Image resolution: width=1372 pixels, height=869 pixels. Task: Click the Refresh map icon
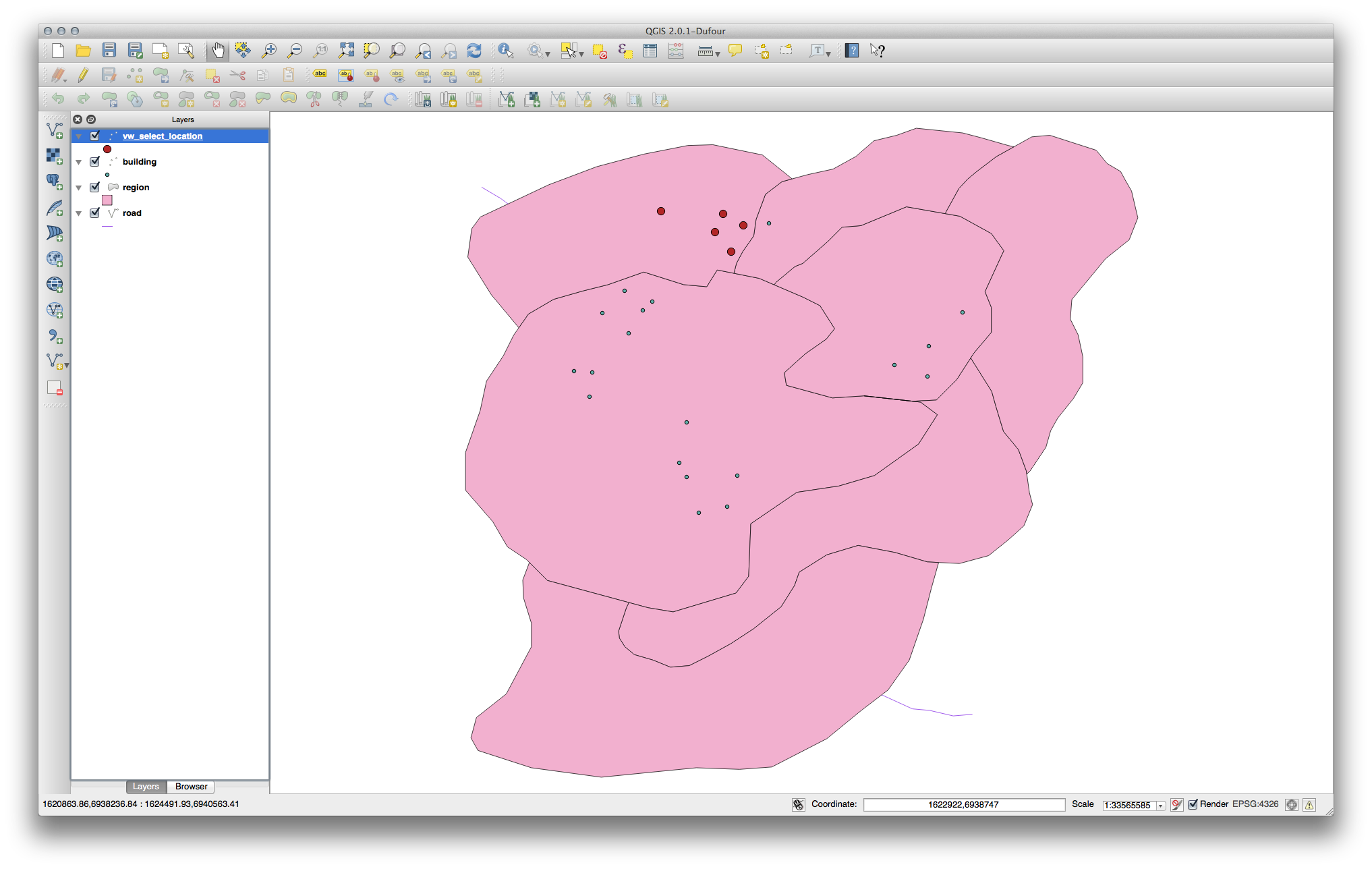474,51
